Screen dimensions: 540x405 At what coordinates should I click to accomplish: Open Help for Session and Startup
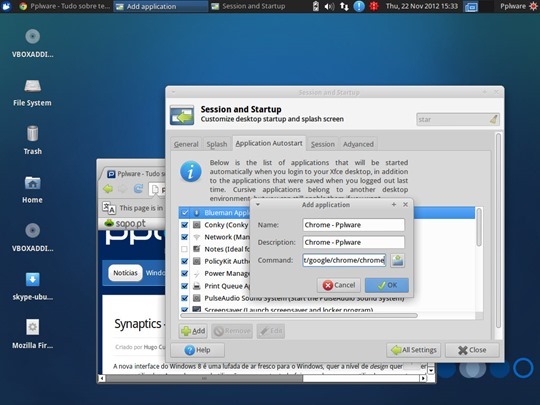(x=198, y=350)
